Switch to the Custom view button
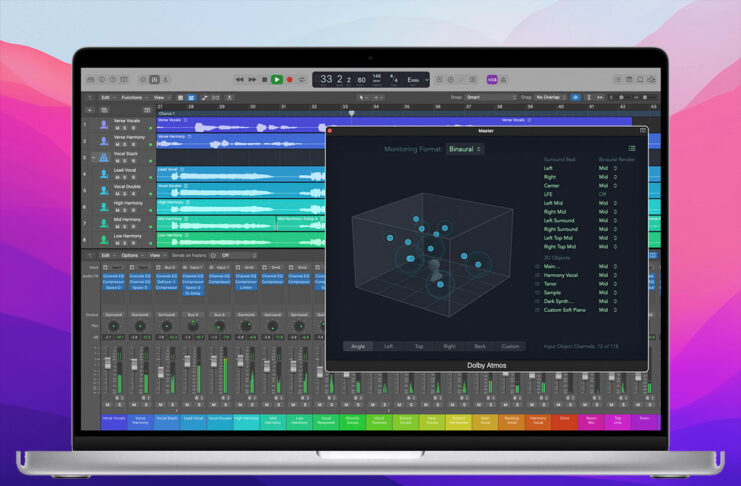Image resolution: width=741 pixels, height=486 pixels. (510, 346)
